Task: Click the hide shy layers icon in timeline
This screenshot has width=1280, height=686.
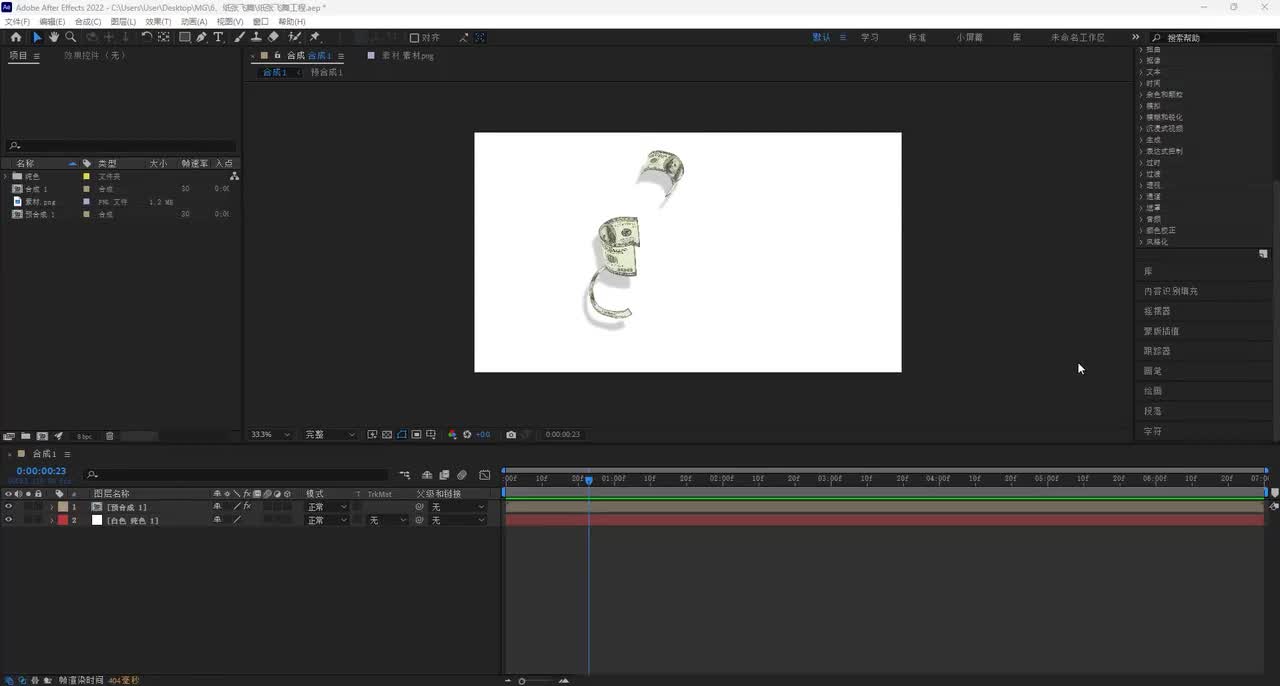Action: point(427,475)
